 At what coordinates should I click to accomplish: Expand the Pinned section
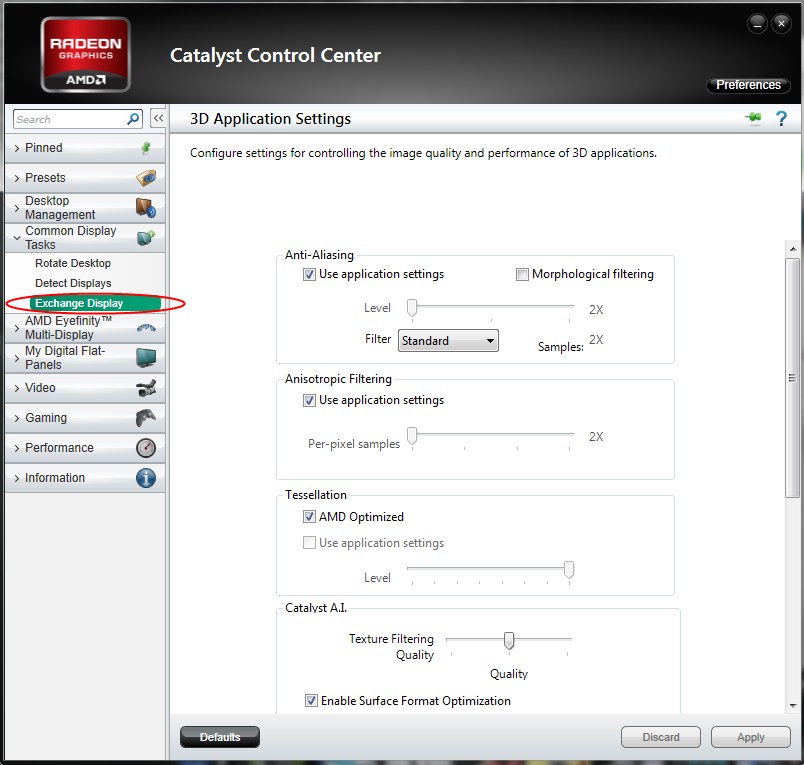[x=85, y=148]
